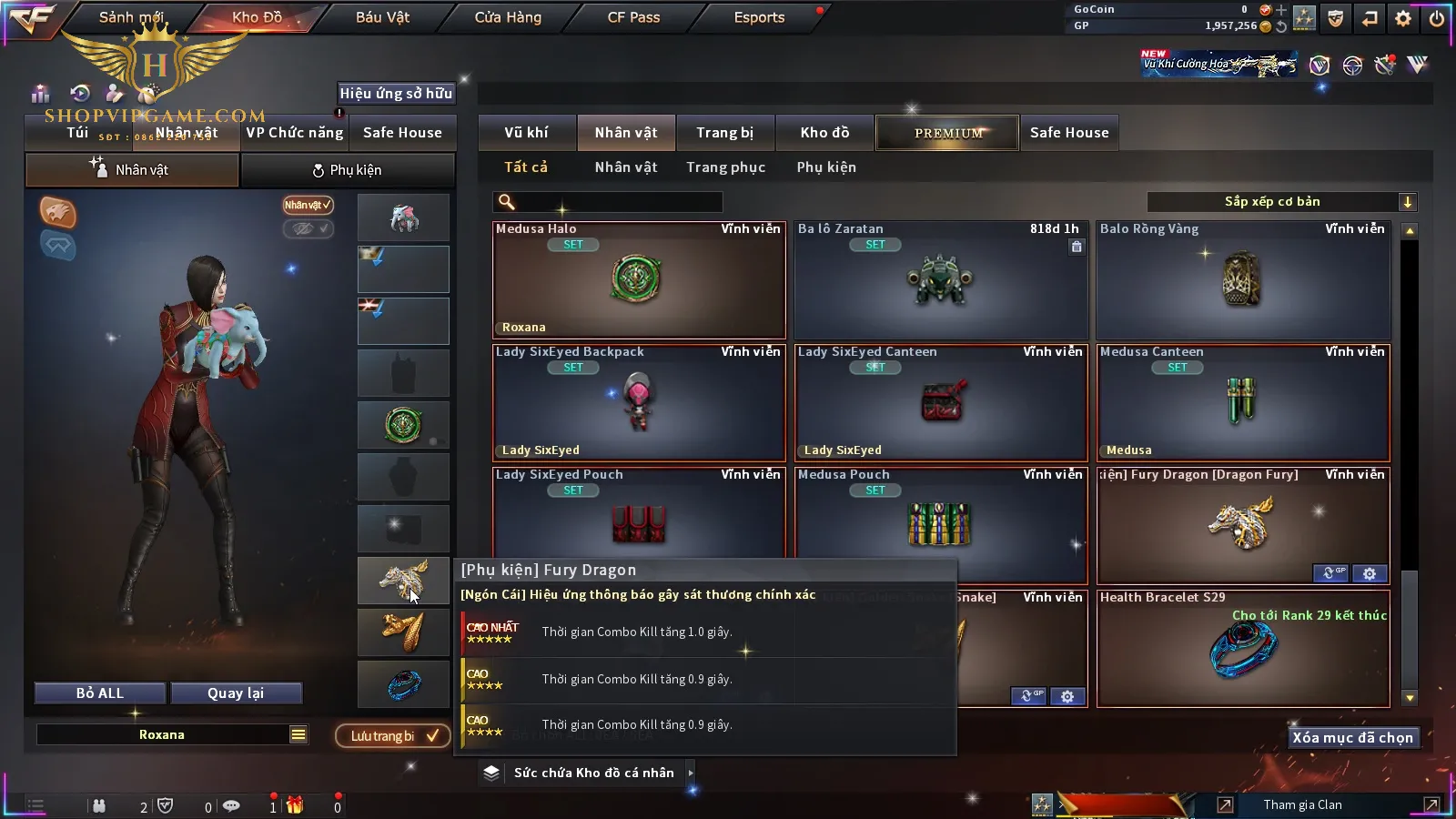Refresh the GP balance
1456x819 pixels.
pyautogui.click(x=1281, y=26)
